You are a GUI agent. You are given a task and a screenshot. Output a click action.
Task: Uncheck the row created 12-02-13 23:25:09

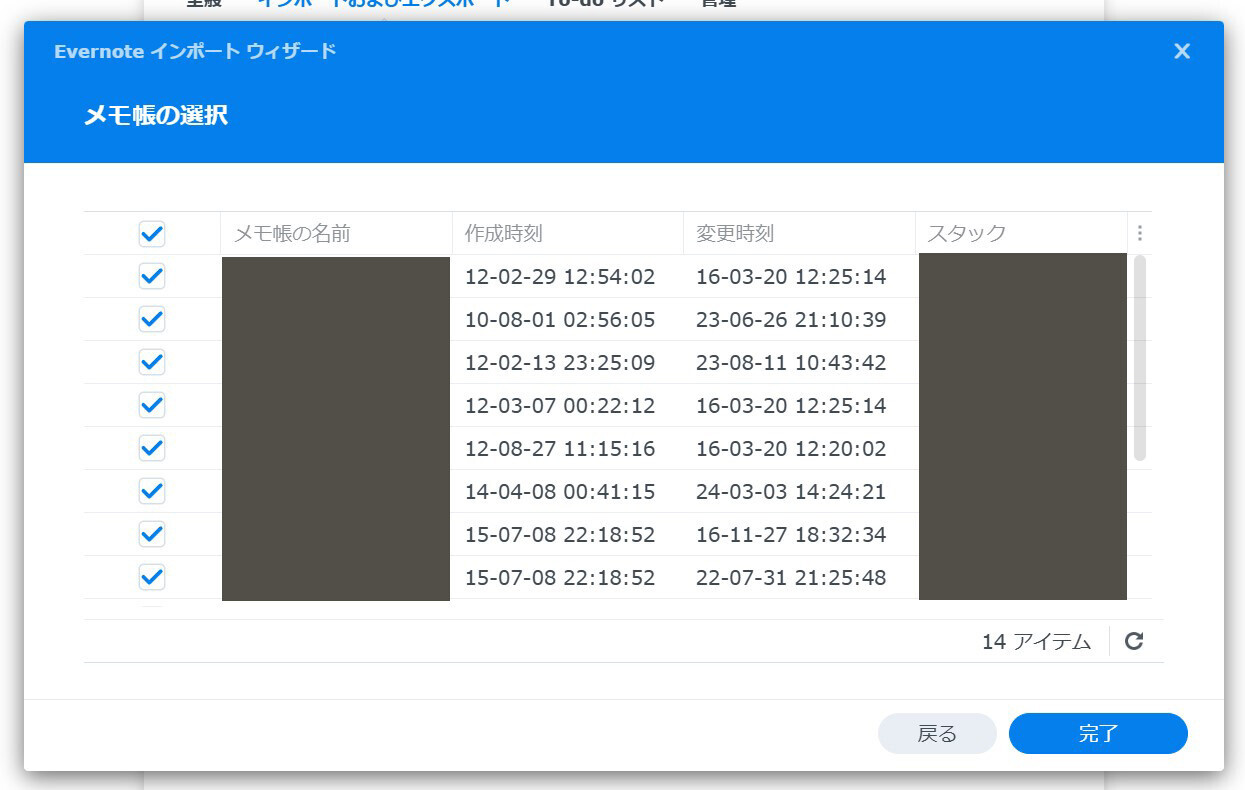[x=152, y=362]
